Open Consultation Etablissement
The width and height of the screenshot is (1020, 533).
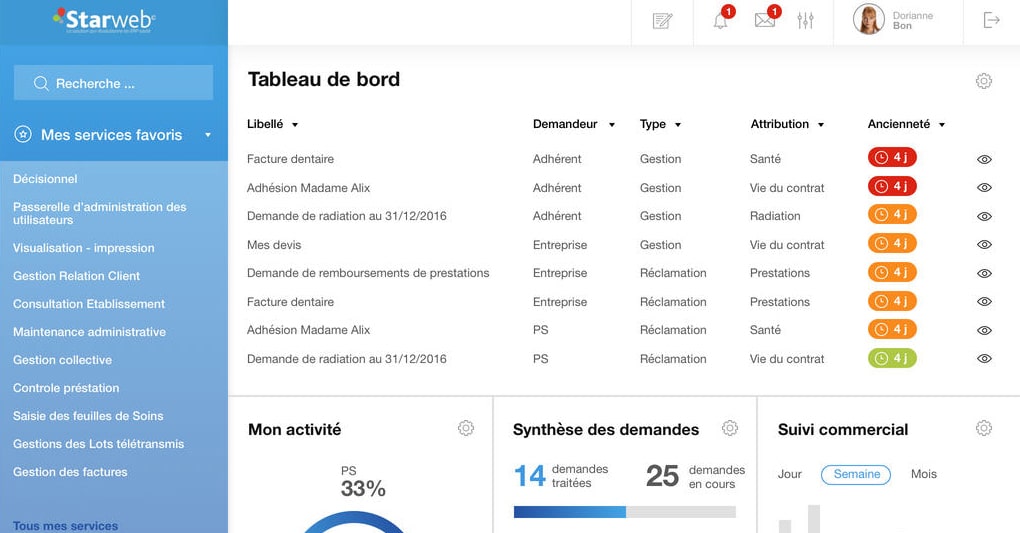pos(89,304)
